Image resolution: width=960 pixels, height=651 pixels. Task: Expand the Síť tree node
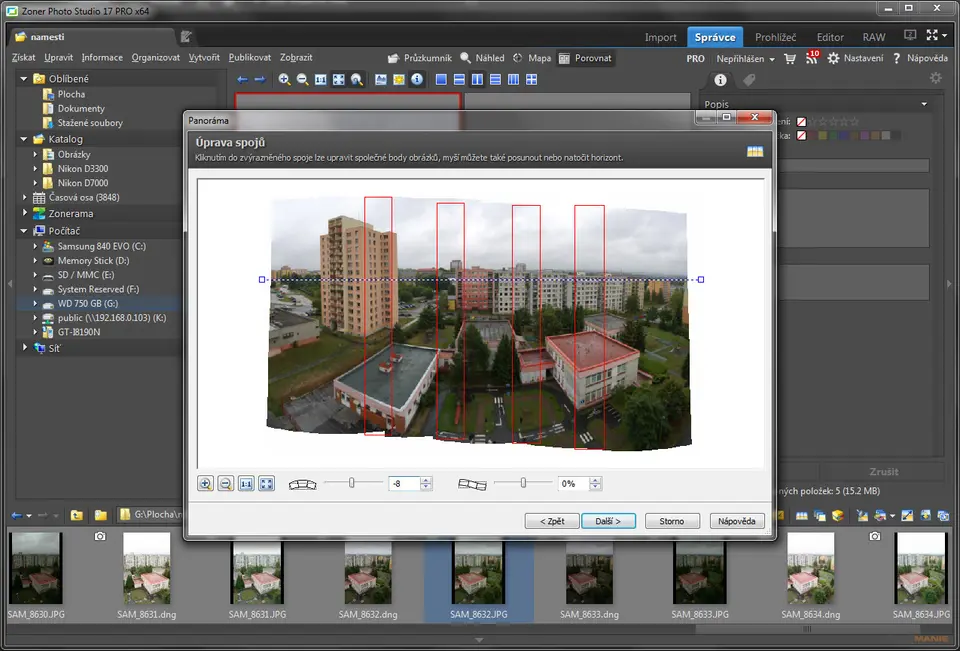(x=24, y=347)
